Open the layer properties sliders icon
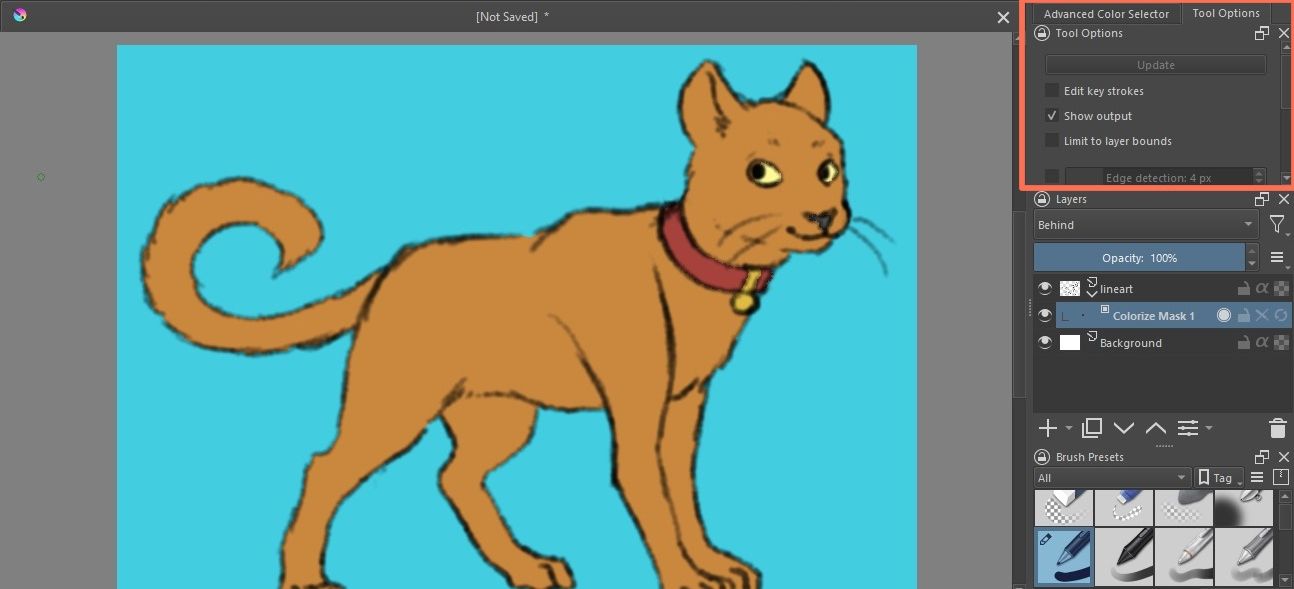 click(1189, 428)
